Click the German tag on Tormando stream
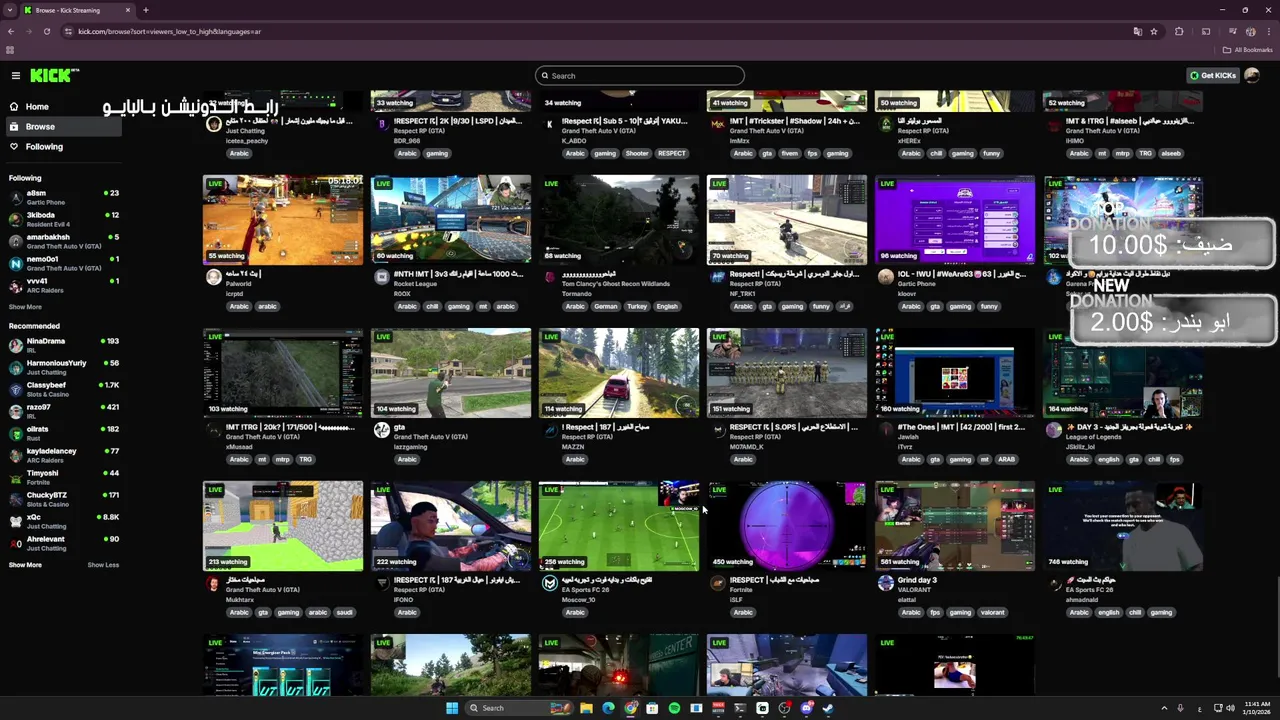The width and height of the screenshot is (1280, 720). click(605, 306)
